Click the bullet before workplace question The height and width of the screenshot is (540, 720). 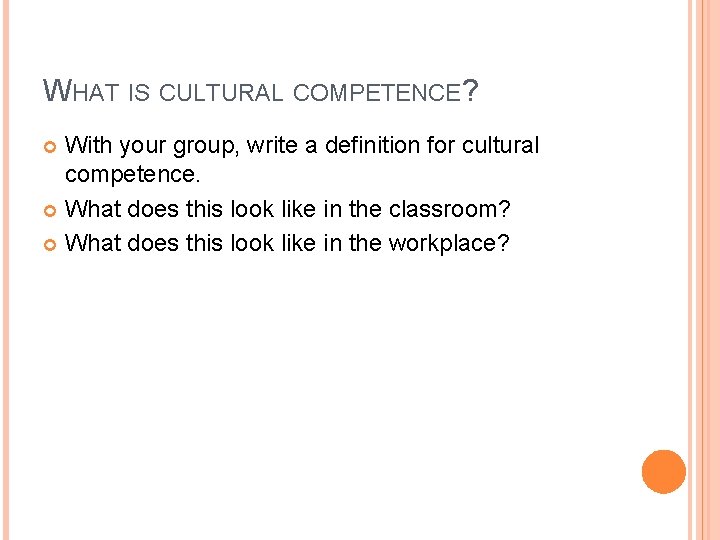(50, 245)
